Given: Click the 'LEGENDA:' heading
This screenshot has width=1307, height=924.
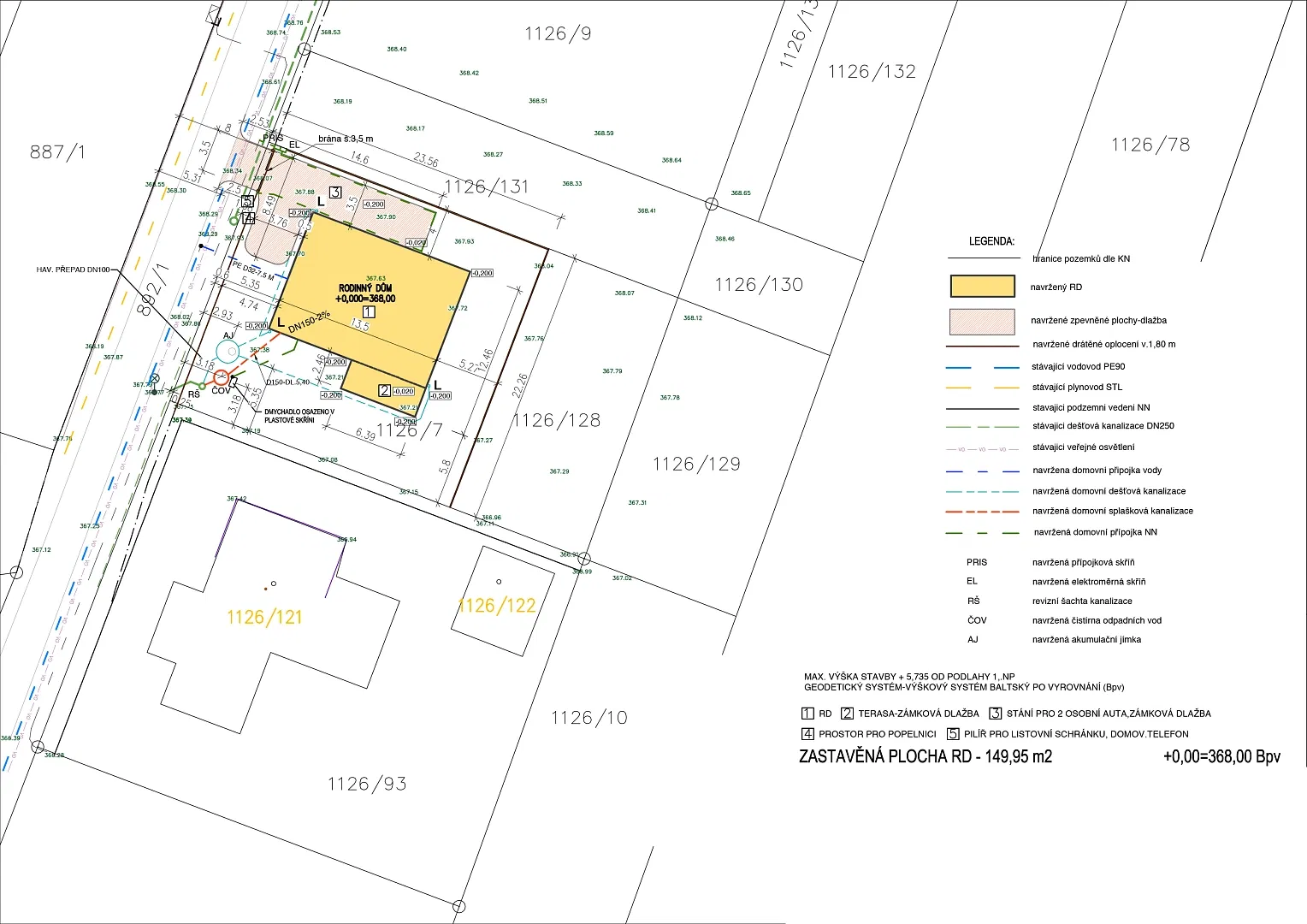Looking at the screenshot, I should [x=991, y=241].
